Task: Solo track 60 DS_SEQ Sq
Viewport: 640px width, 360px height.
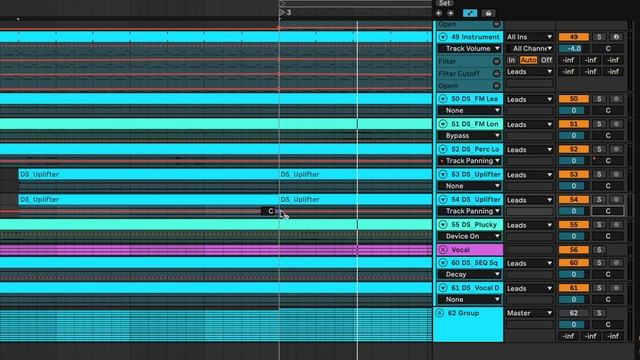Action: pyautogui.click(x=599, y=262)
